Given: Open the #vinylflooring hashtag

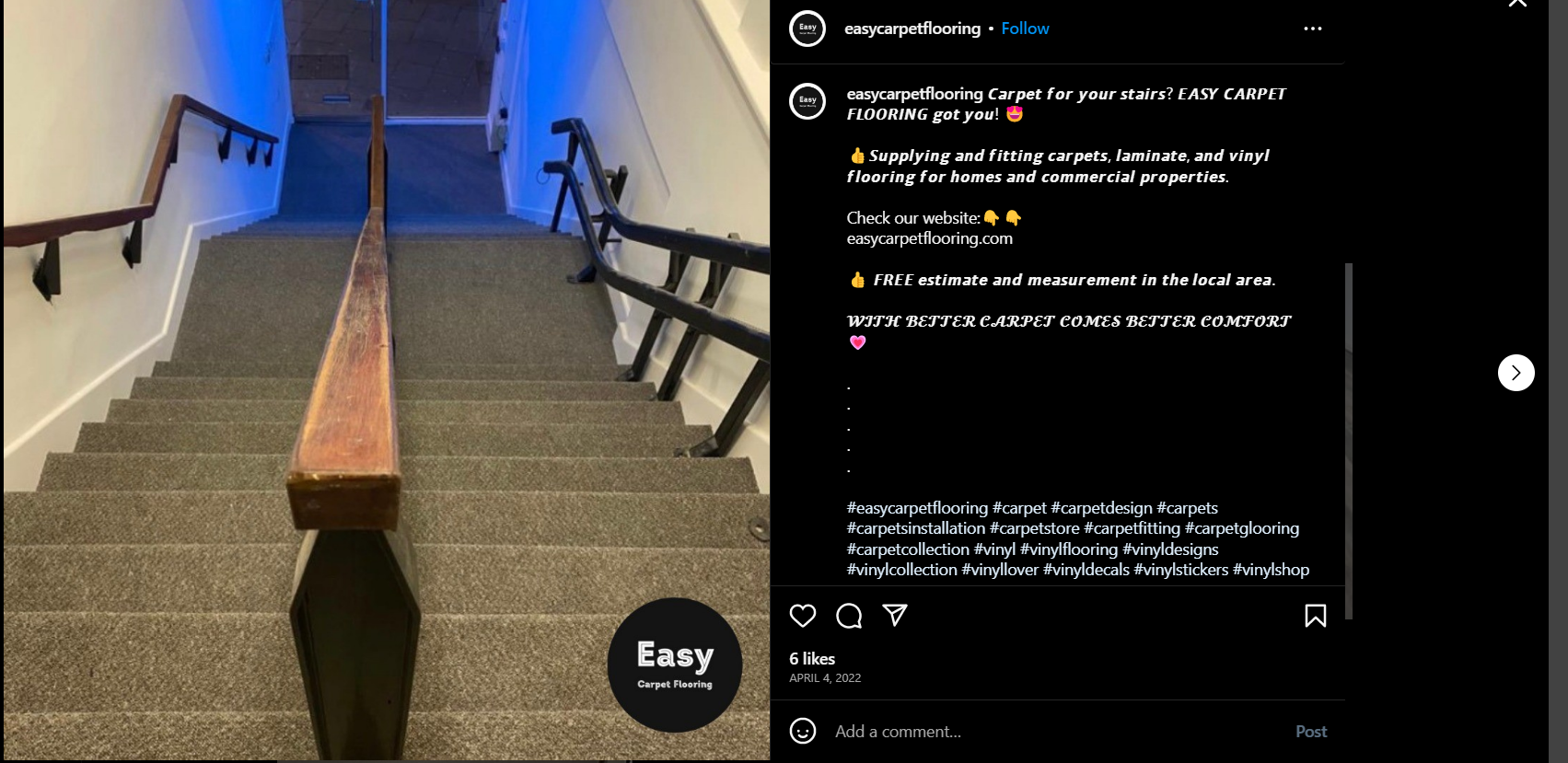Looking at the screenshot, I should click(x=1069, y=549).
